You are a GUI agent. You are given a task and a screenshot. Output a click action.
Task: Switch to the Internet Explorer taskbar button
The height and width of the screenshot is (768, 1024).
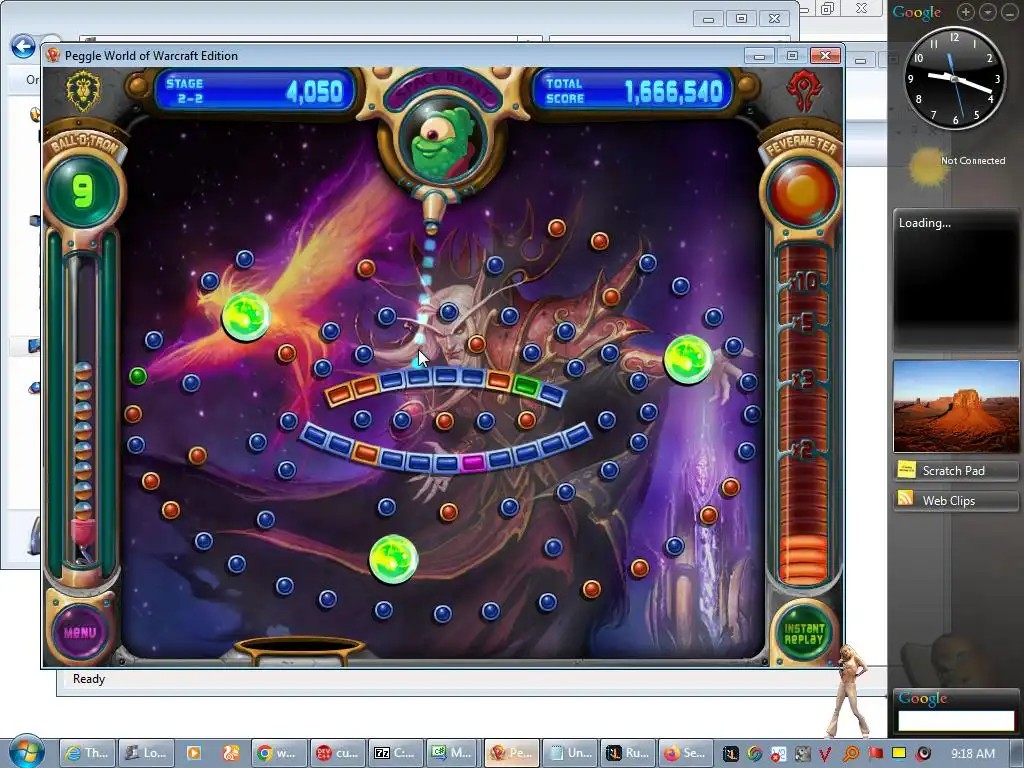[x=87, y=753]
